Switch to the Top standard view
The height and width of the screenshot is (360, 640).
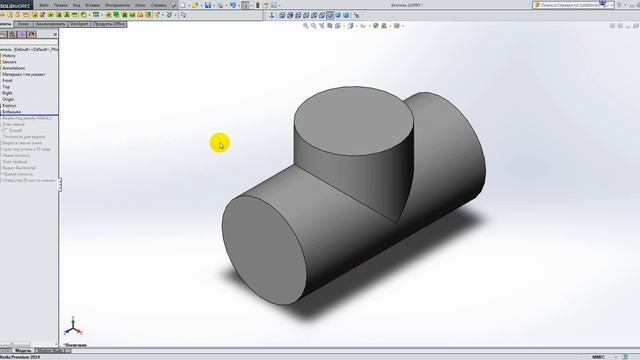click(314, 15)
